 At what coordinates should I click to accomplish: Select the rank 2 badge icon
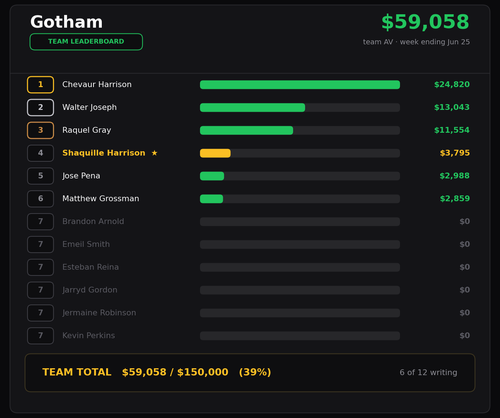pos(40,107)
